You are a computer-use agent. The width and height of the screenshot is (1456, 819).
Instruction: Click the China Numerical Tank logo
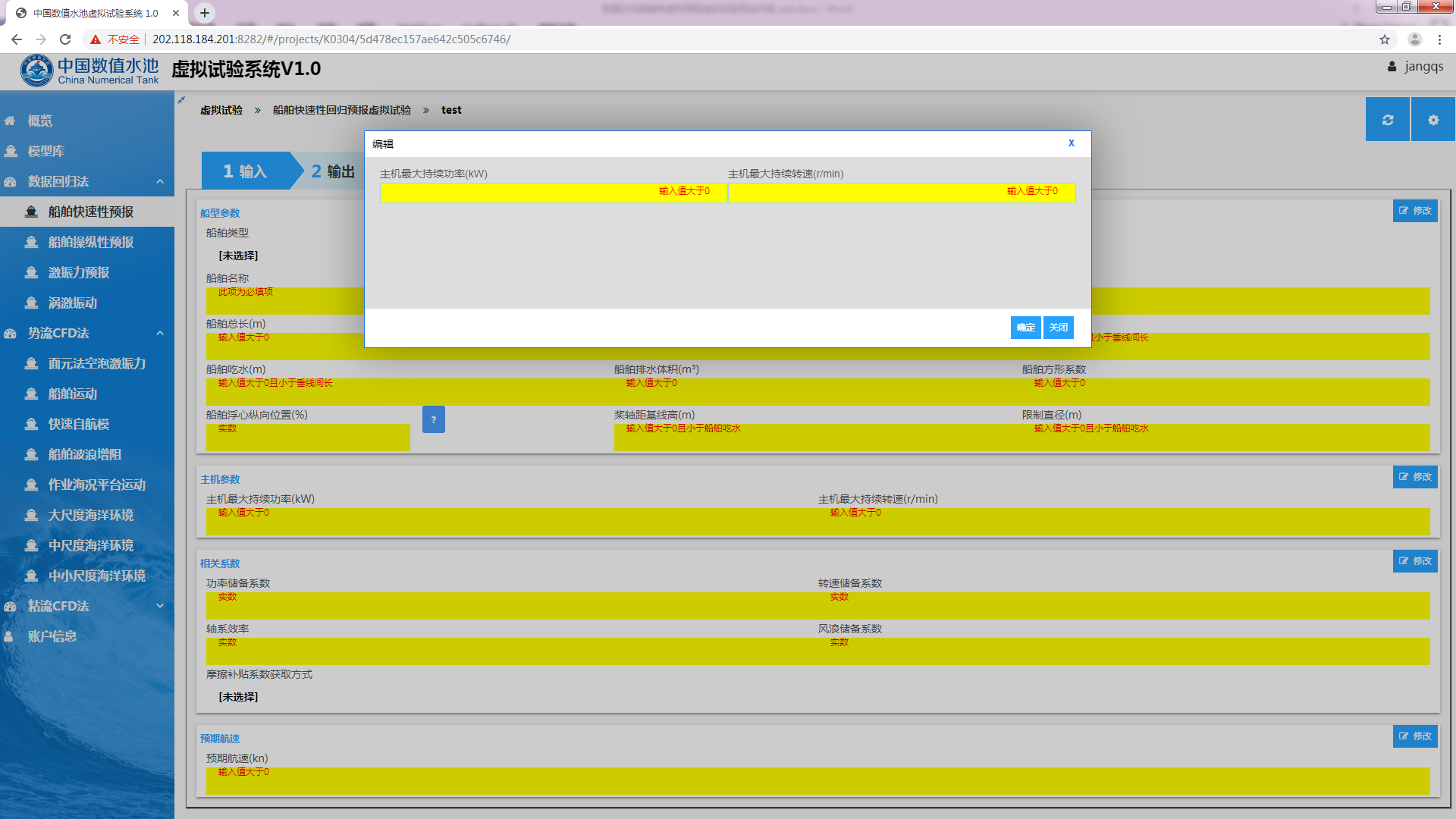[x=89, y=71]
